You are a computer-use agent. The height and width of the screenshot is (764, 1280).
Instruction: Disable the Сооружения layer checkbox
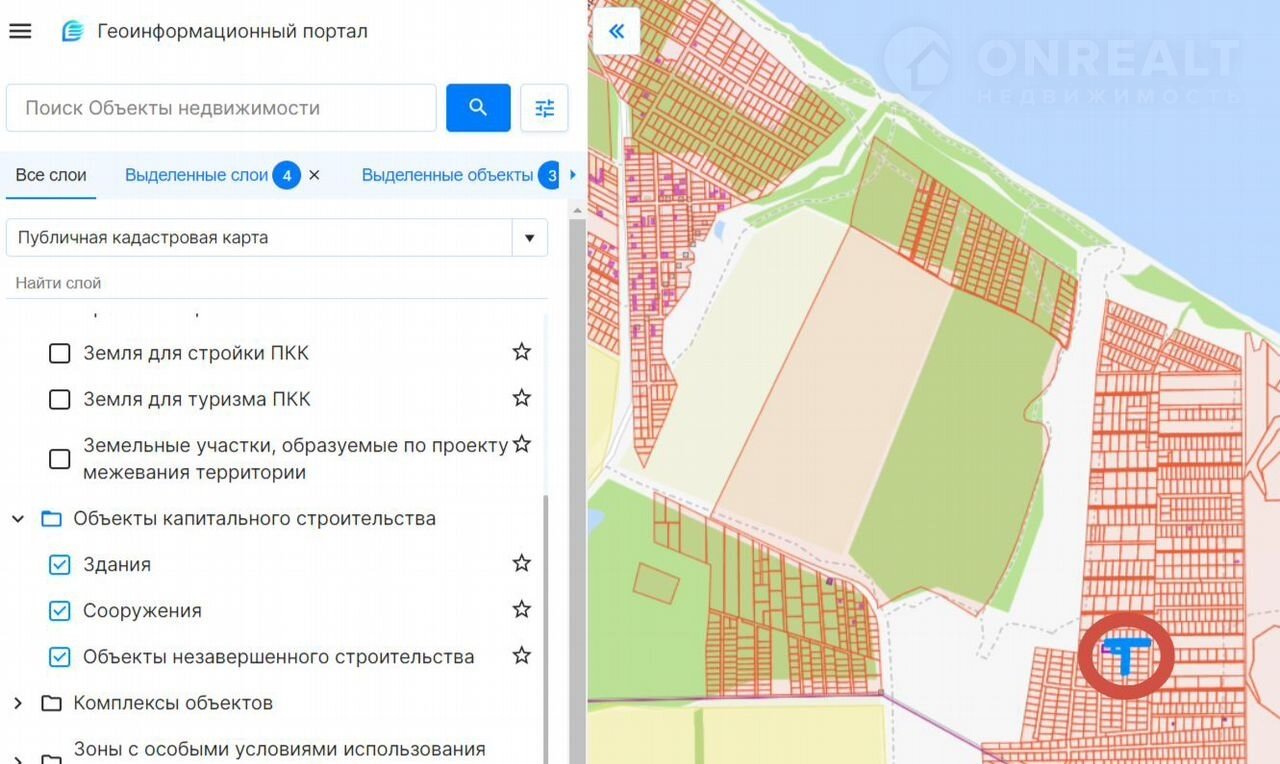(x=60, y=611)
